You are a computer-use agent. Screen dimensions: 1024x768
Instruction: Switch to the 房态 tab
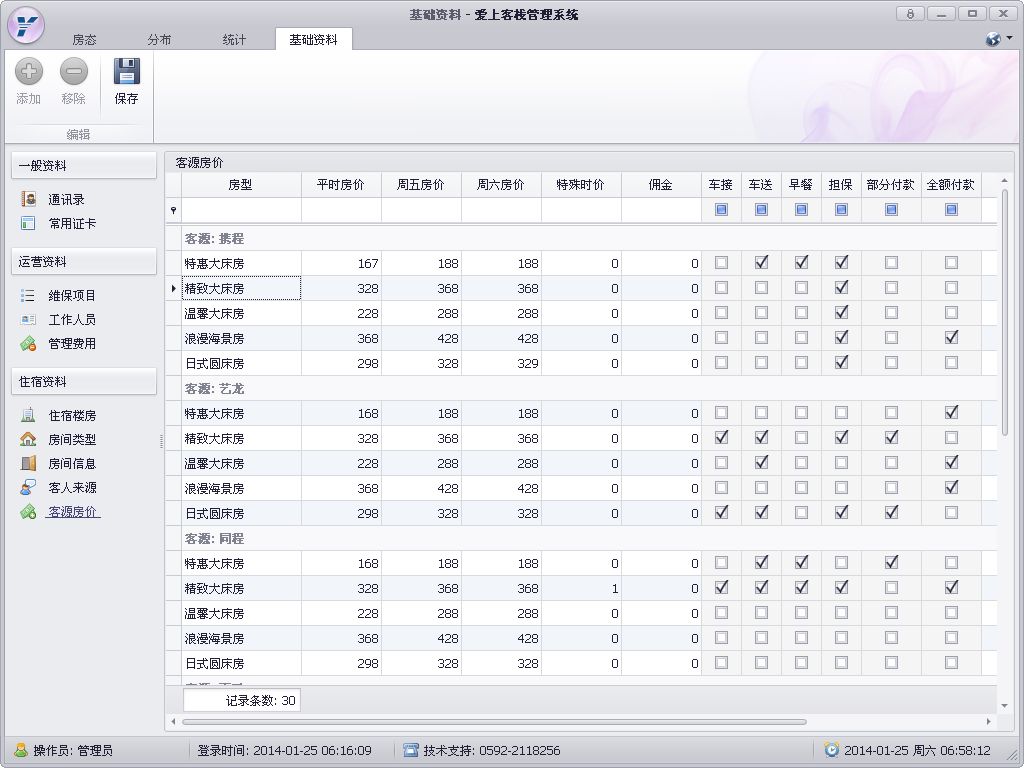pyautogui.click(x=84, y=40)
